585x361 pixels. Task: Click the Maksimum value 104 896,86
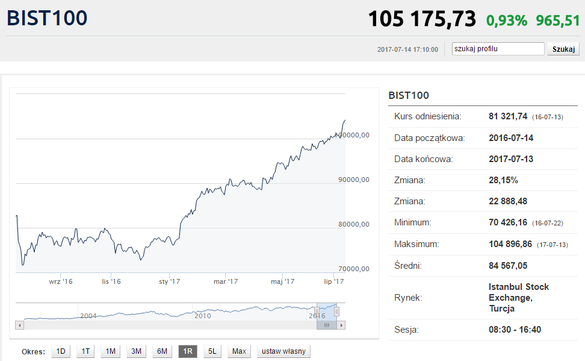coord(510,244)
